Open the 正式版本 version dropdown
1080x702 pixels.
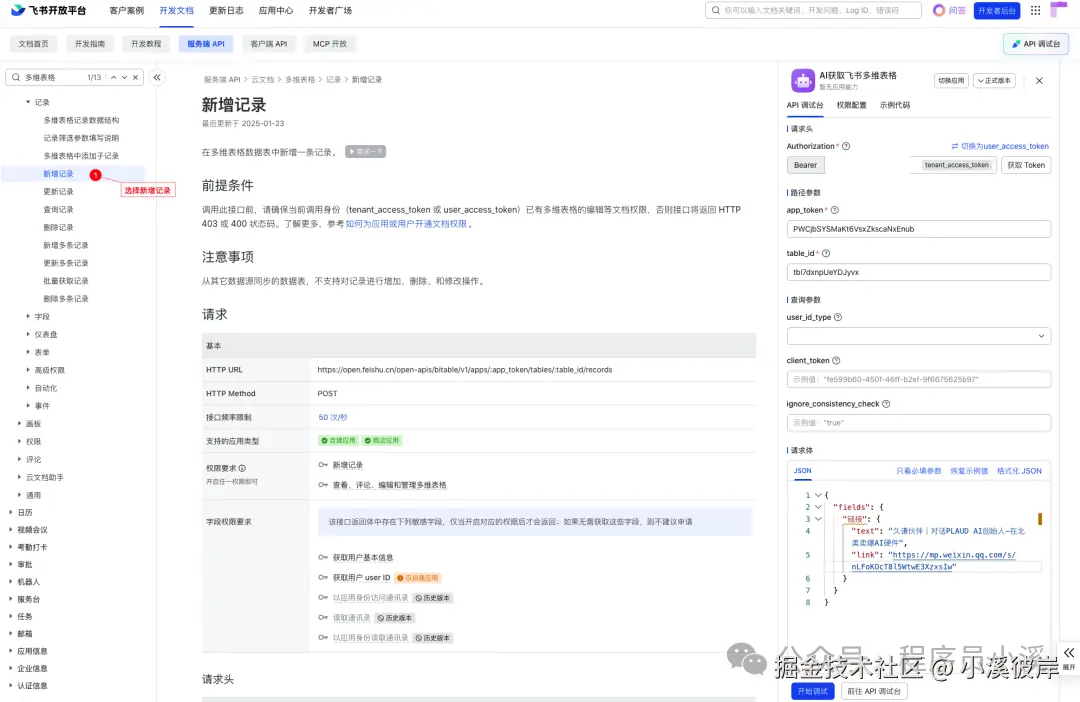pos(994,81)
